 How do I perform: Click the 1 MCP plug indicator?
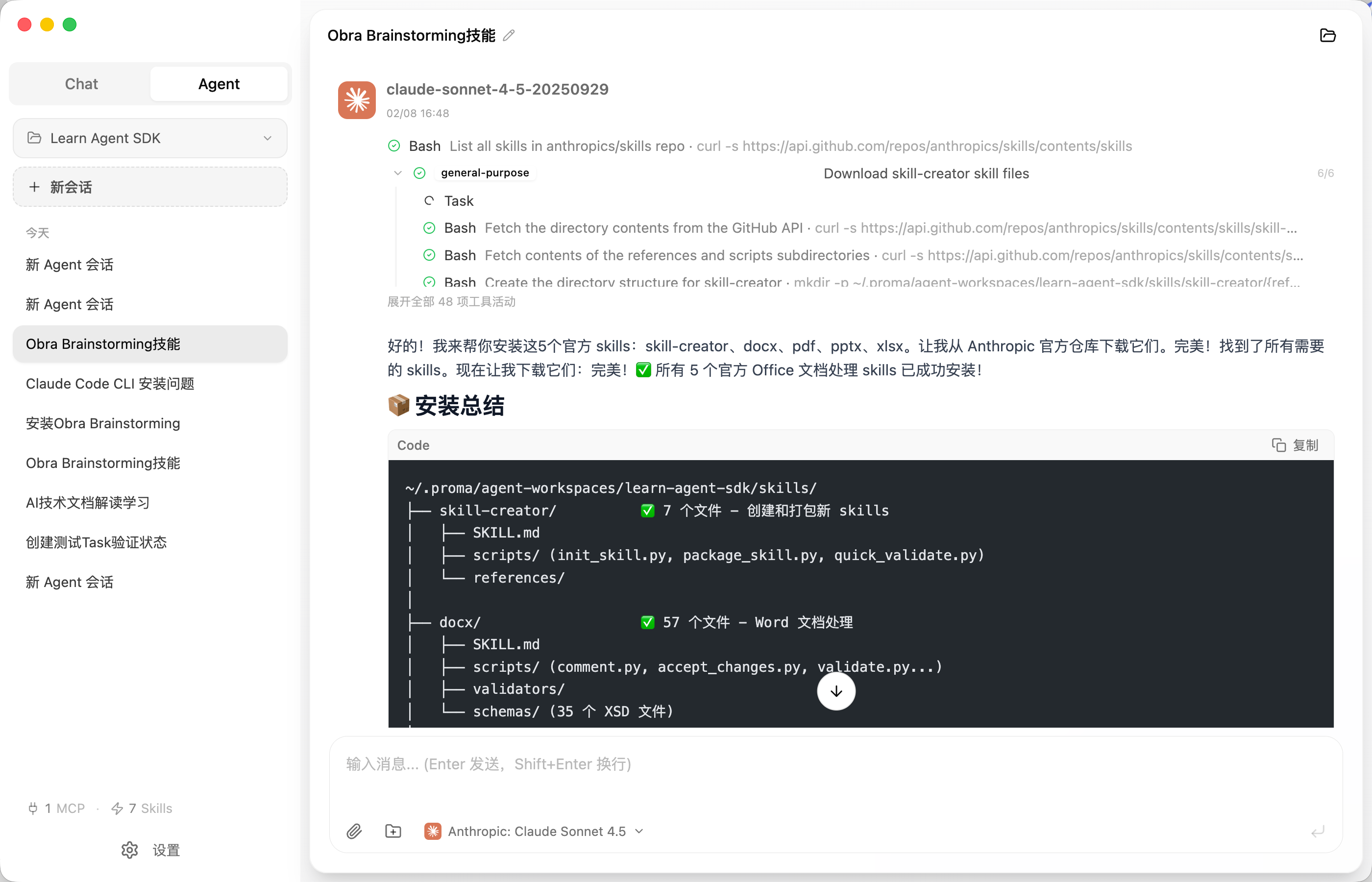tap(57, 808)
